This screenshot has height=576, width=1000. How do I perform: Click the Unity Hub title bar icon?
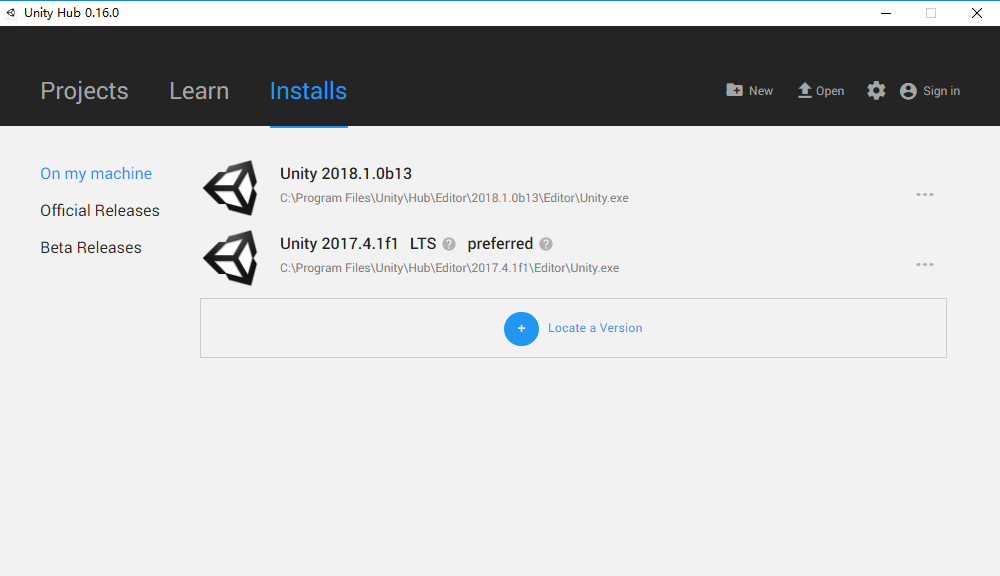tap(11, 13)
